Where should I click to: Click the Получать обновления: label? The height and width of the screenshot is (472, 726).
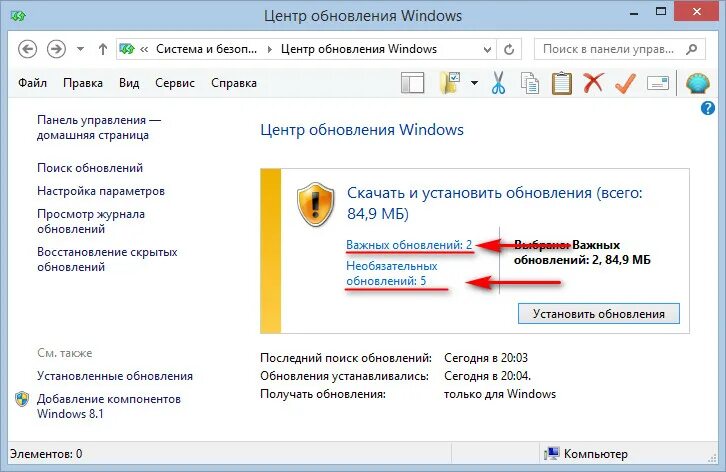(x=323, y=394)
